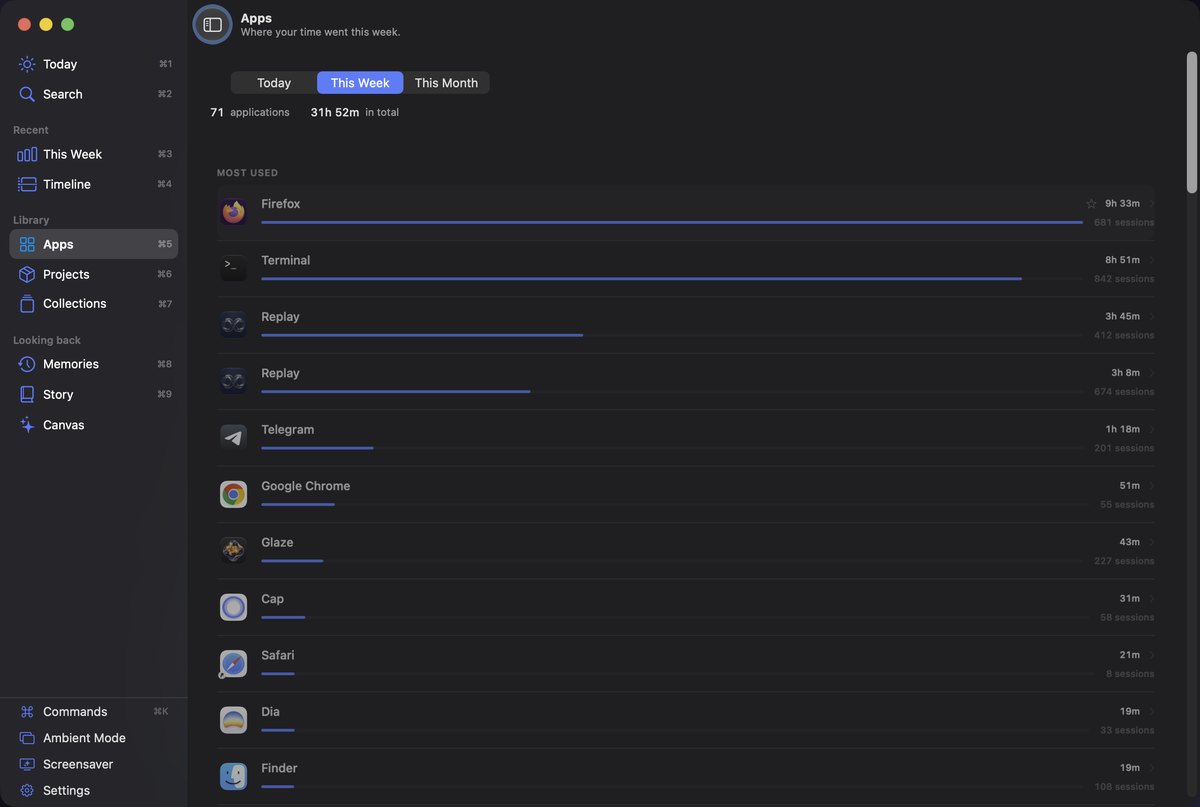
Task: Open the Commands palette entry
Action: coord(94,712)
